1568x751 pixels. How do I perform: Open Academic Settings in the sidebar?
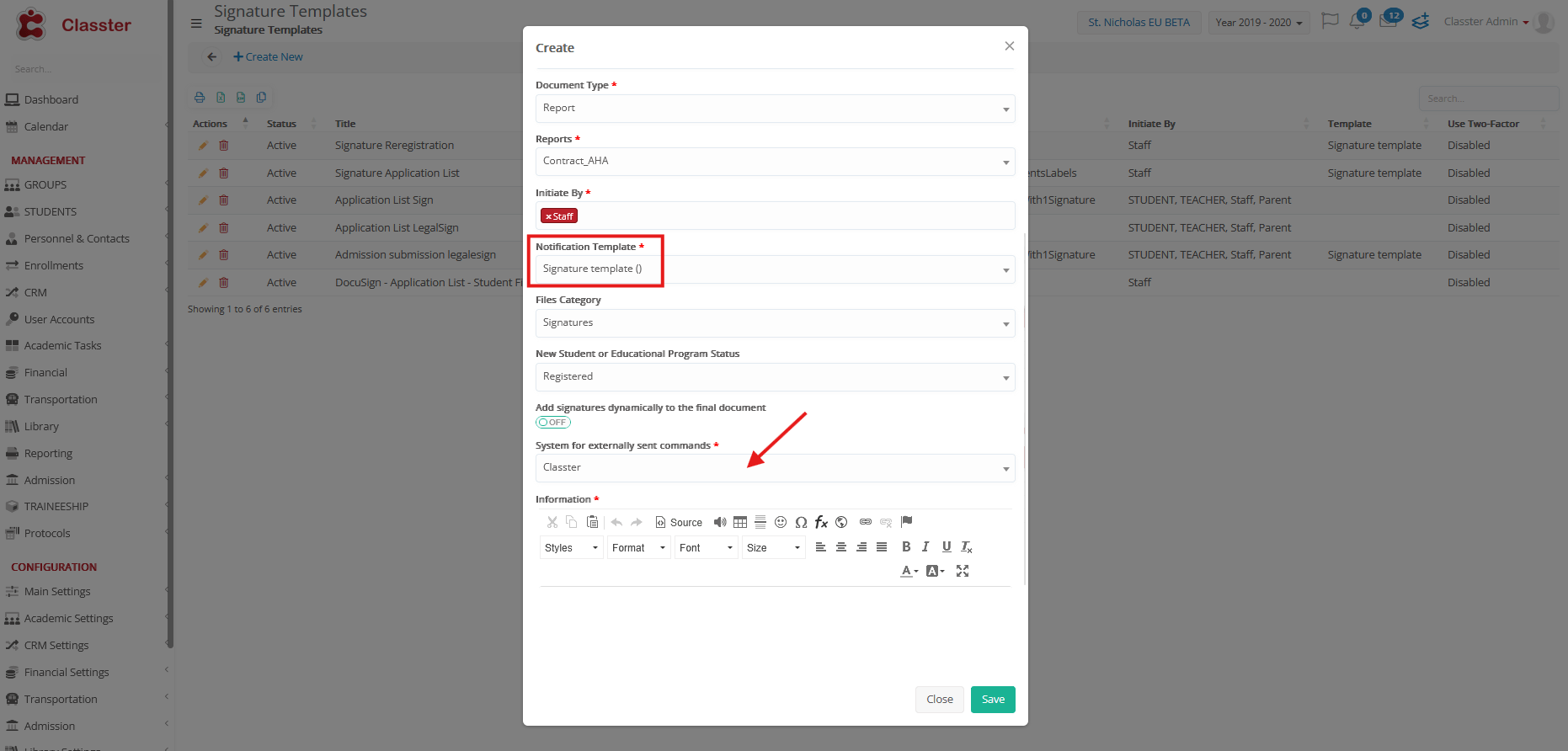point(68,619)
